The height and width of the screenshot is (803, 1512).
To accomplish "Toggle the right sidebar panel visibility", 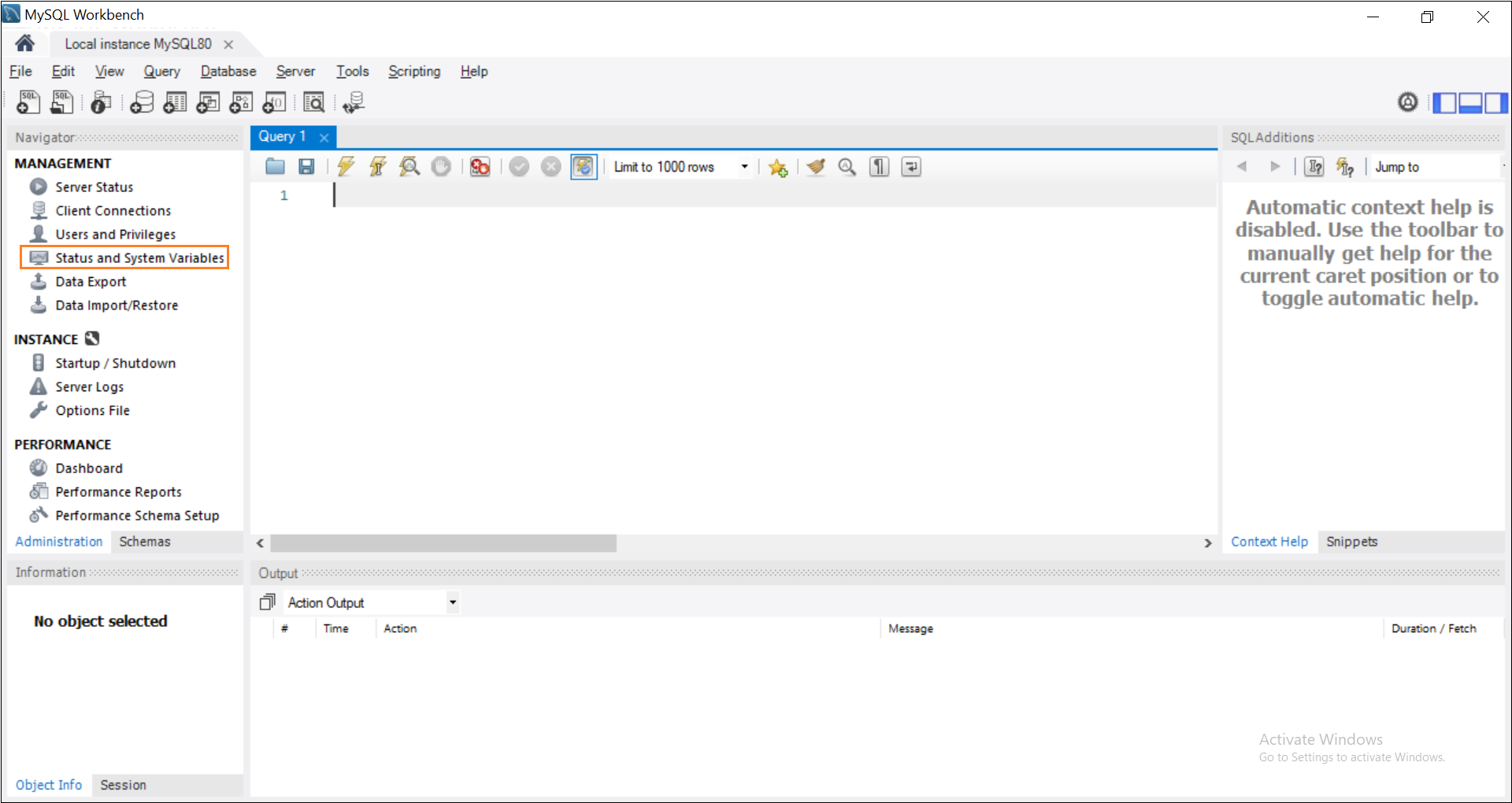I will (1496, 103).
